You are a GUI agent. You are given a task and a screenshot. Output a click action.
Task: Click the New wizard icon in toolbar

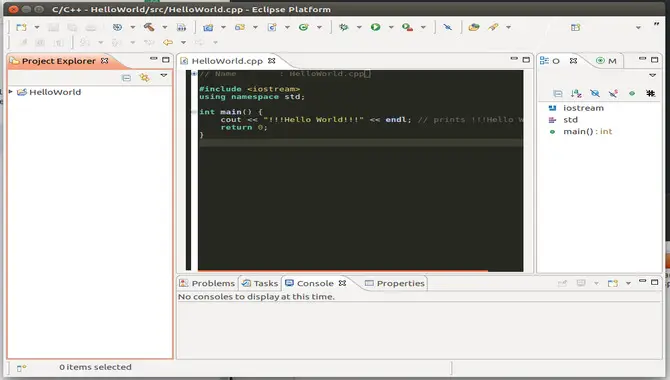click(x=21, y=27)
